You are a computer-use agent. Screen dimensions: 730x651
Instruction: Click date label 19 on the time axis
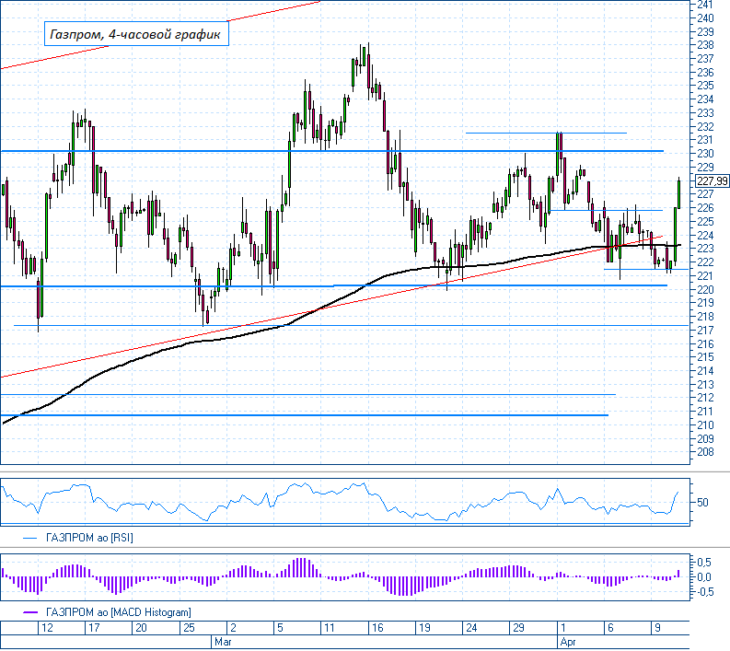click(x=424, y=628)
